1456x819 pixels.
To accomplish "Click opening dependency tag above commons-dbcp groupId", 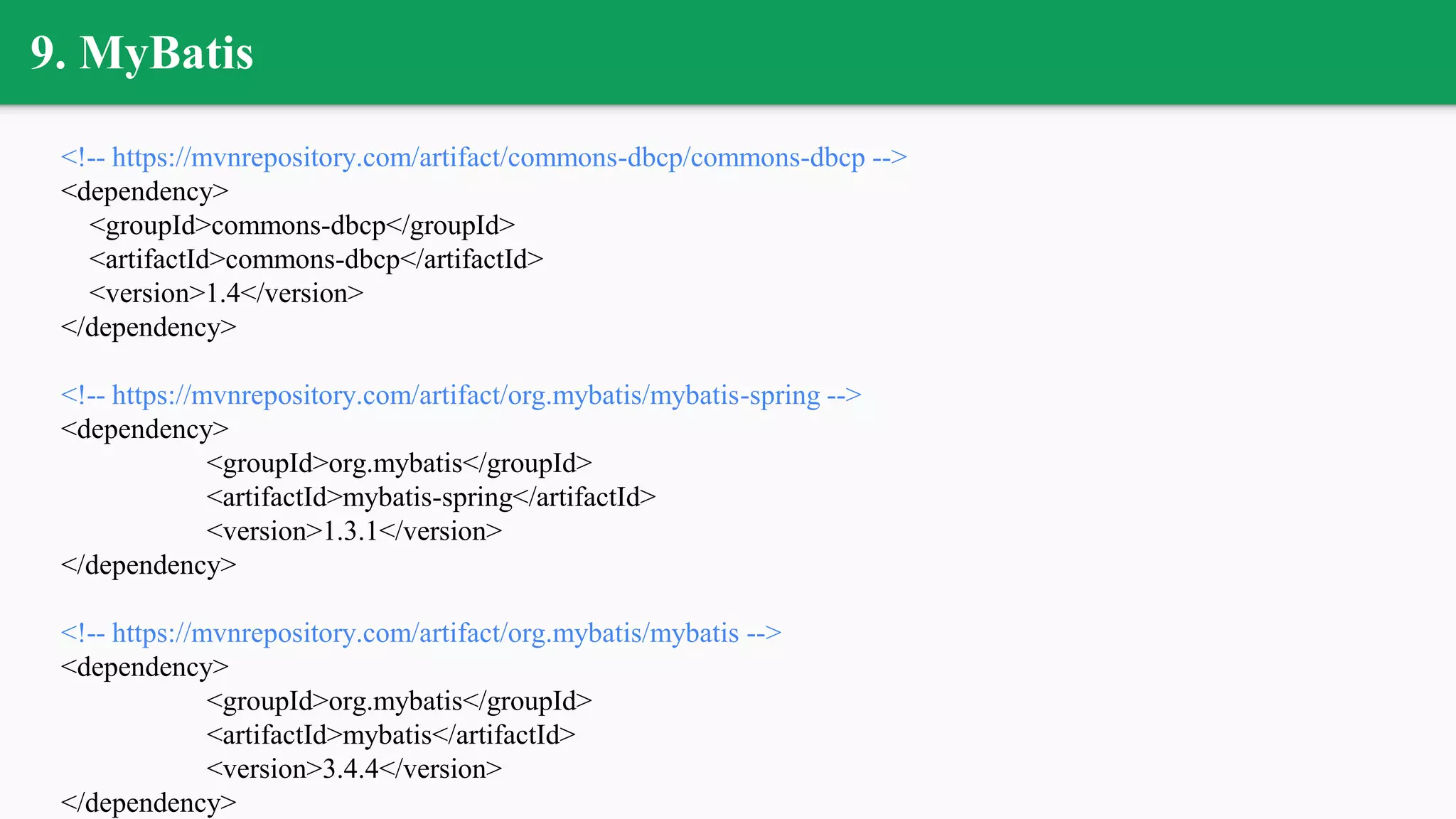I will click(x=145, y=192).
